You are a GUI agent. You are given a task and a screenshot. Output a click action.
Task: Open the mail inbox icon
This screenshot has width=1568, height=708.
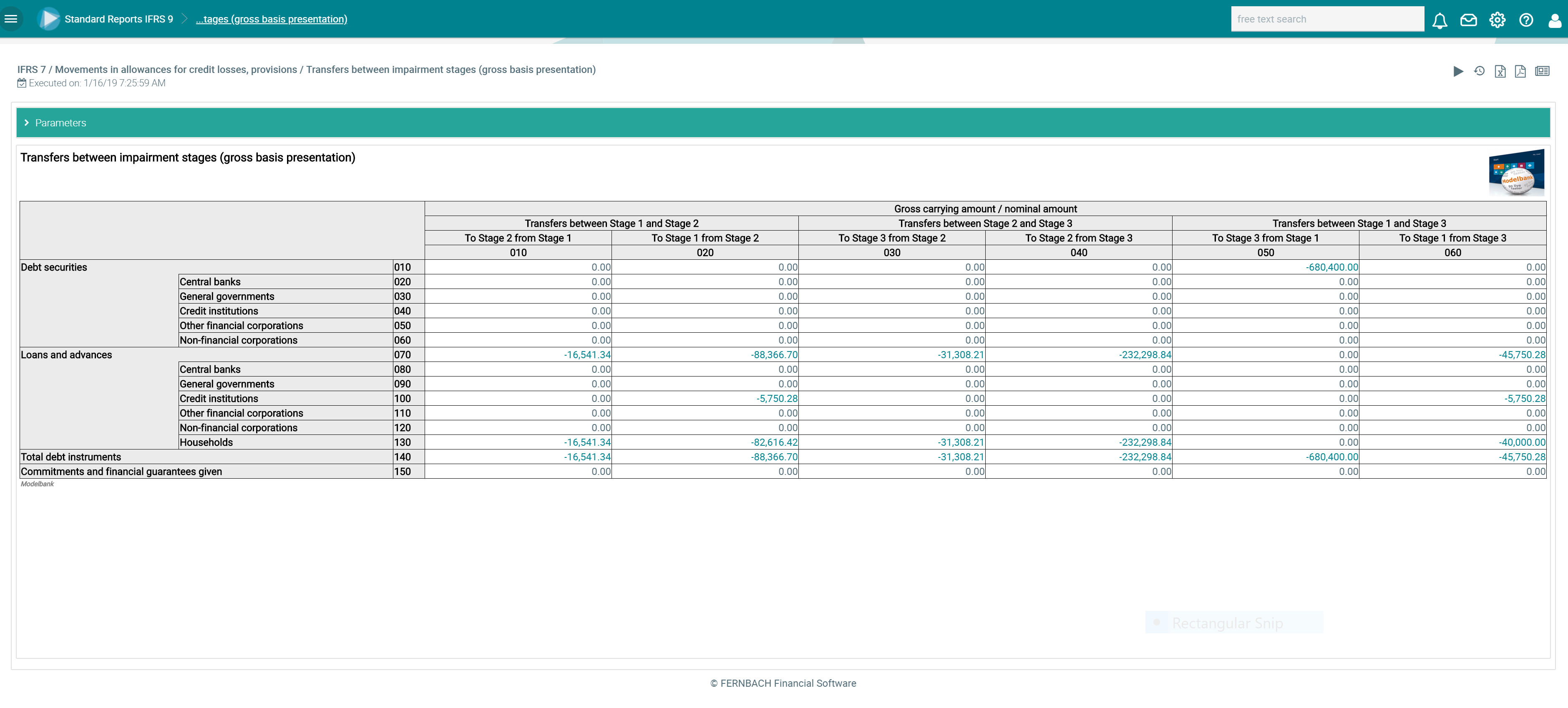pyautogui.click(x=1468, y=20)
